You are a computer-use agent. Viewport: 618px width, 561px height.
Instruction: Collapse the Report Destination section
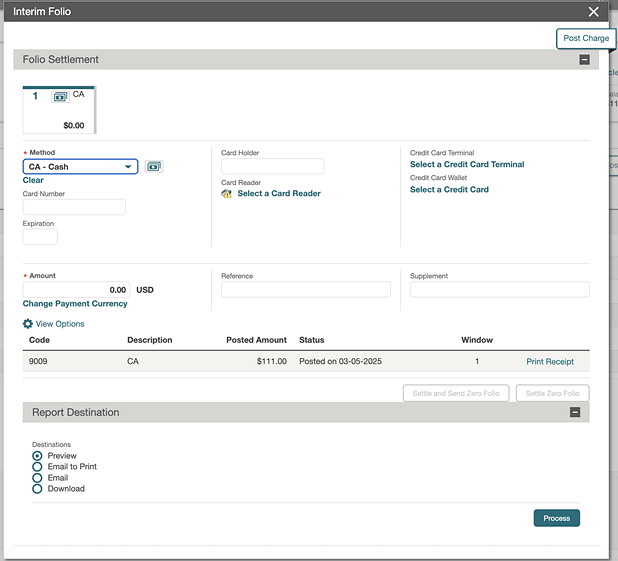click(x=575, y=412)
